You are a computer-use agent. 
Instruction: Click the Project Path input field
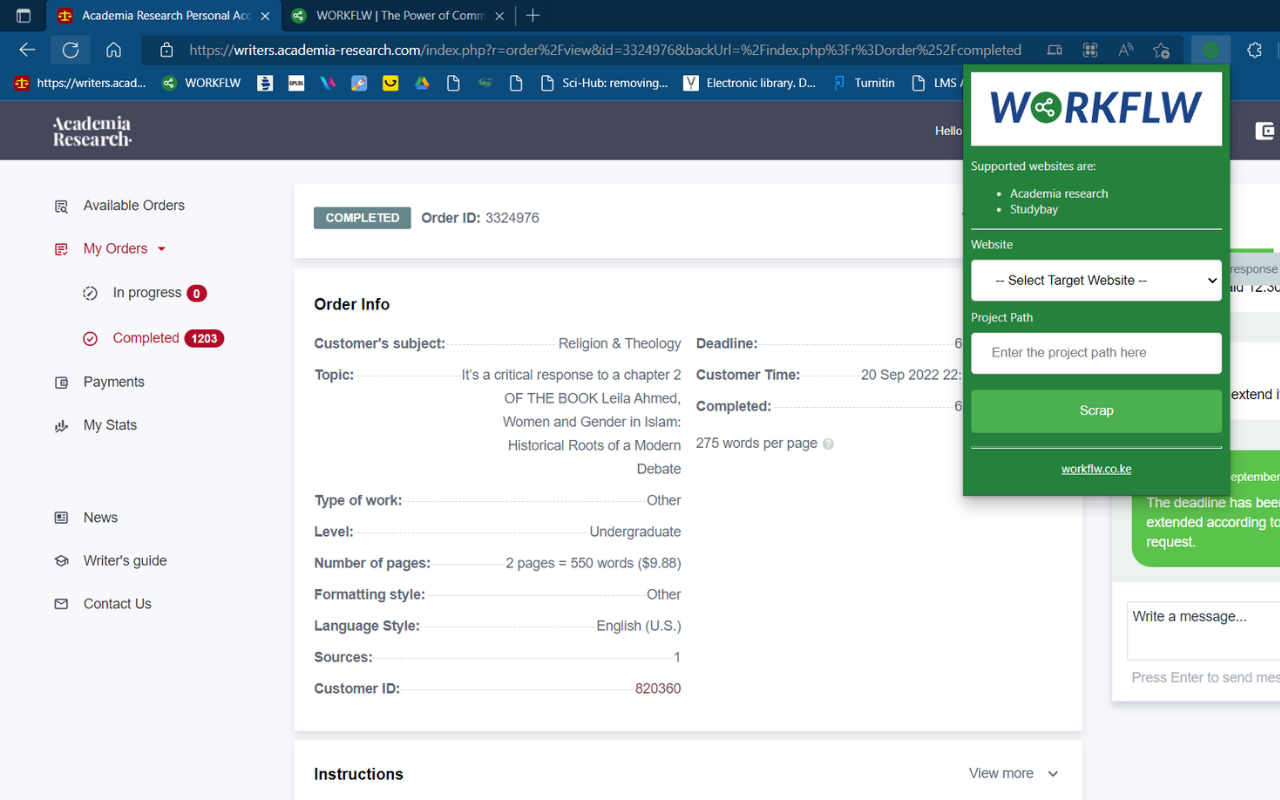(x=1096, y=353)
